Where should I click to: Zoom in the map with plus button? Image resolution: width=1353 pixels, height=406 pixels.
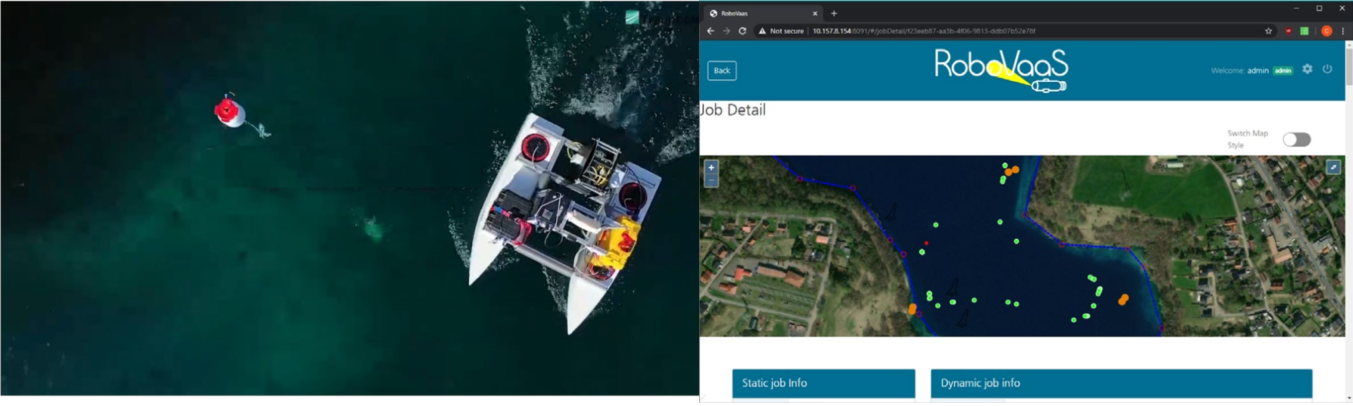point(711,168)
